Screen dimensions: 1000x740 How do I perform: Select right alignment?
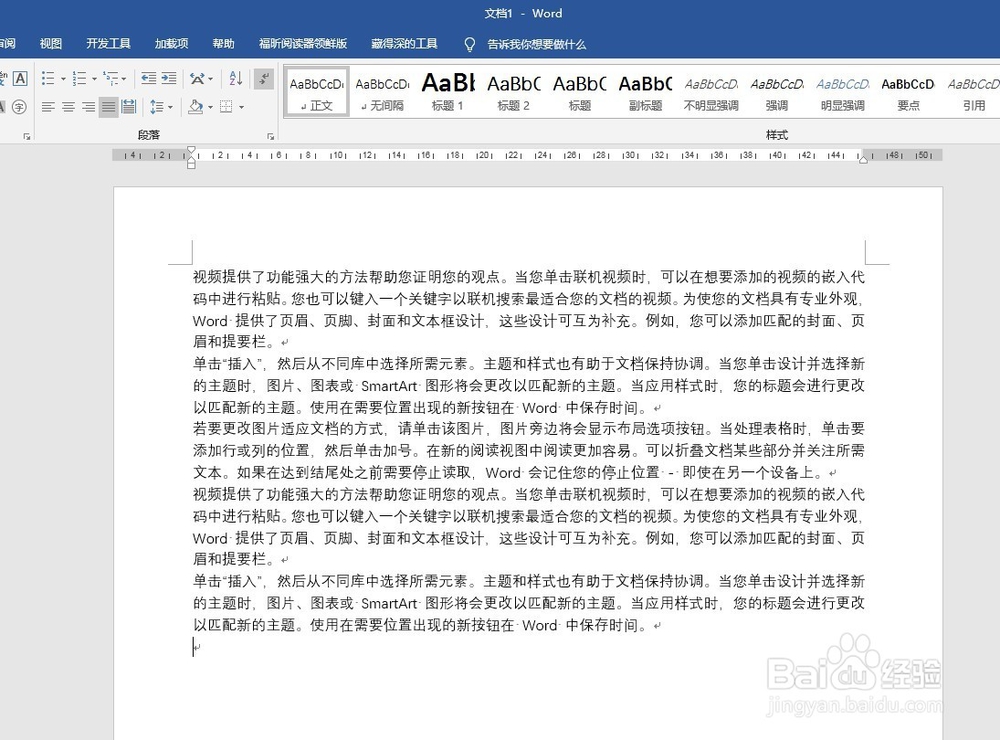[x=88, y=107]
